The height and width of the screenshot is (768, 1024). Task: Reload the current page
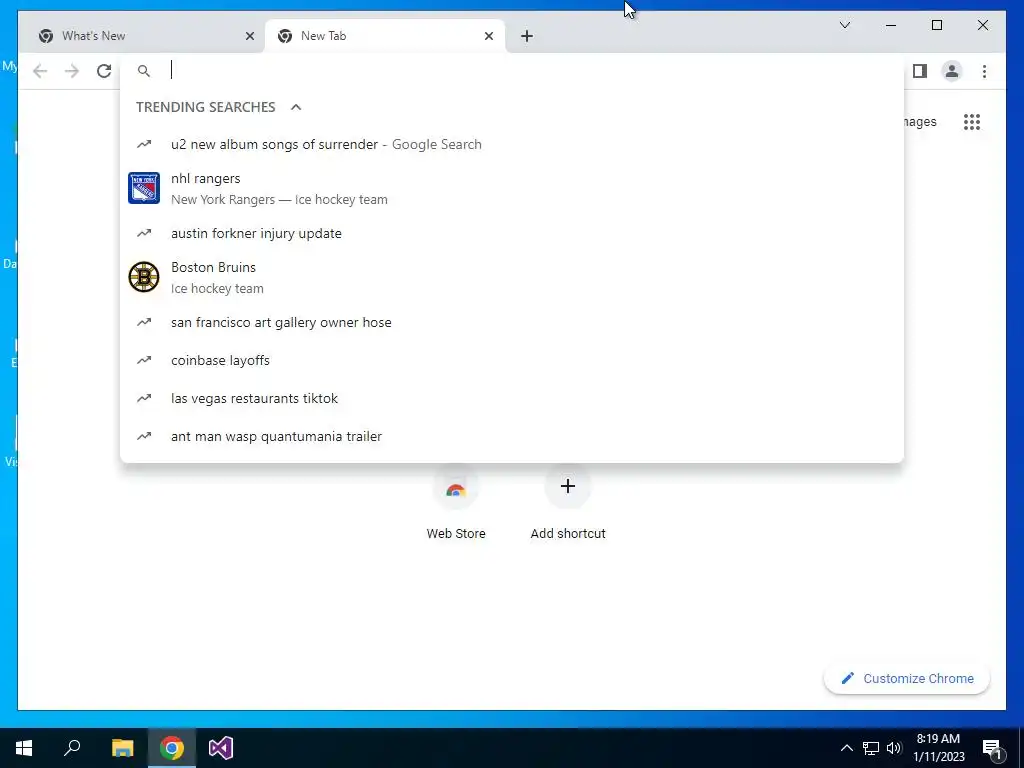[104, 71]
